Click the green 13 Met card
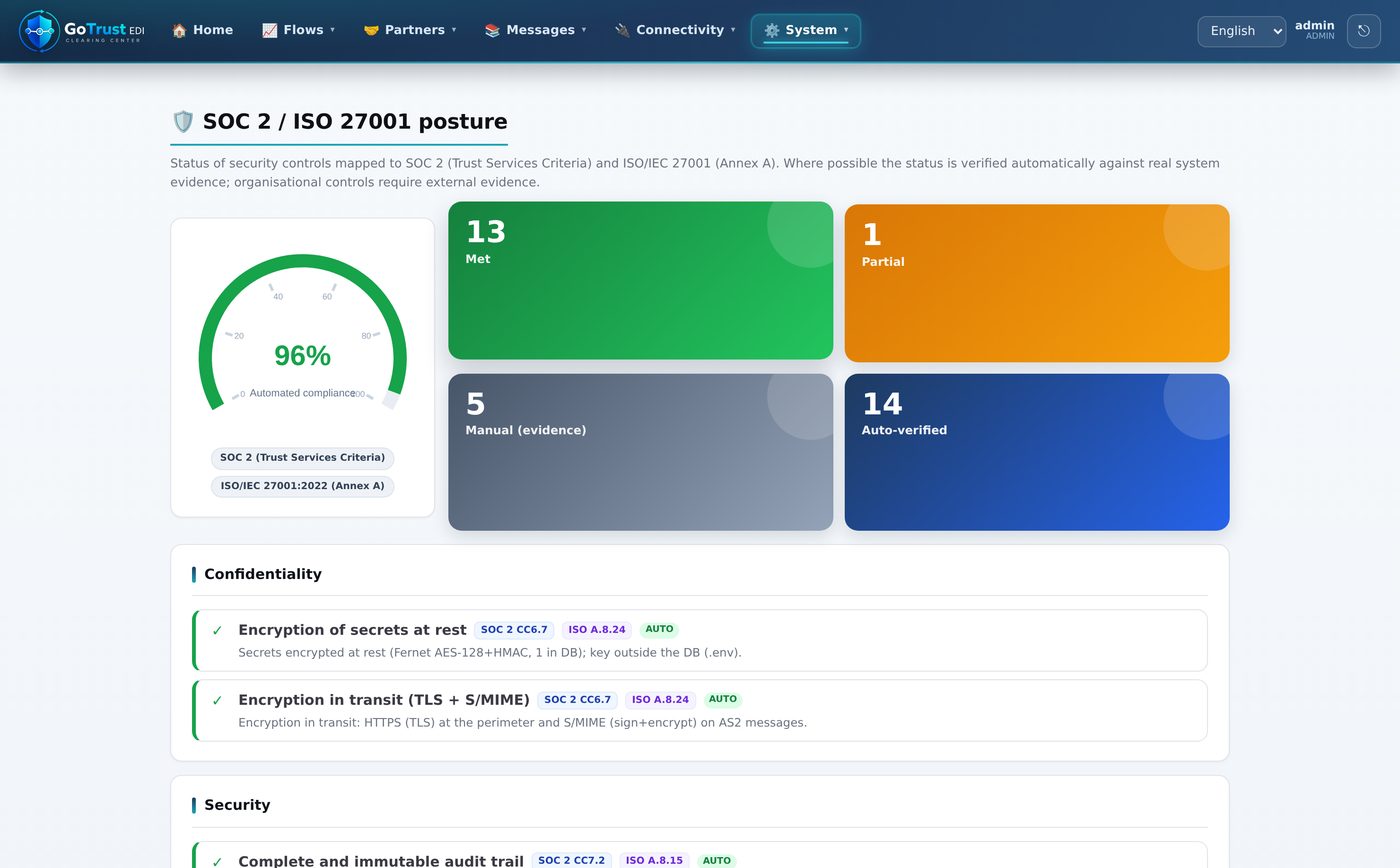Screen dimensions: 1400x868 click(x=640, y=280)
